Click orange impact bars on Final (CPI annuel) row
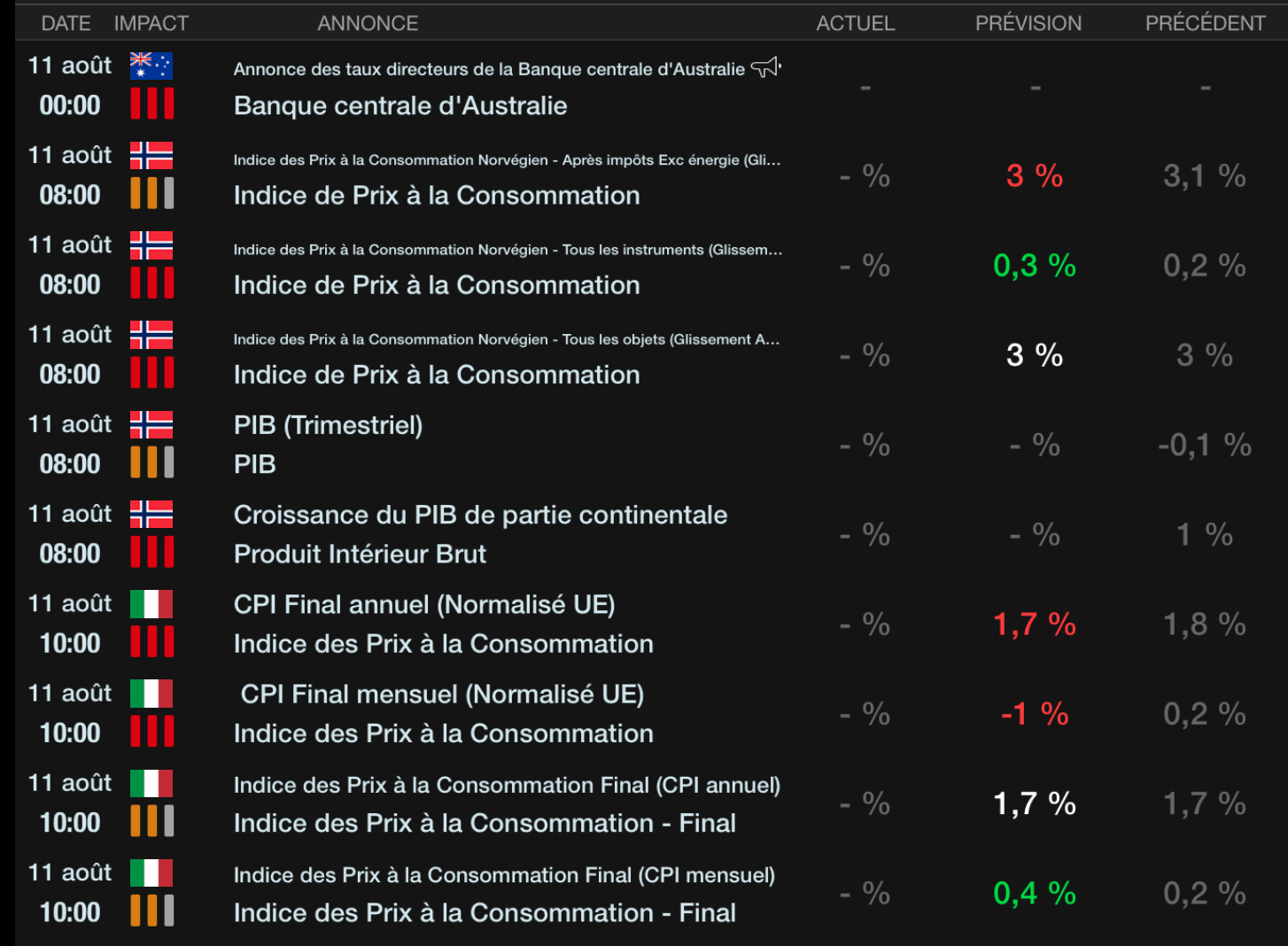Image resolution: width=1288 pixels, height=946 pixels. tap(151, 821)
